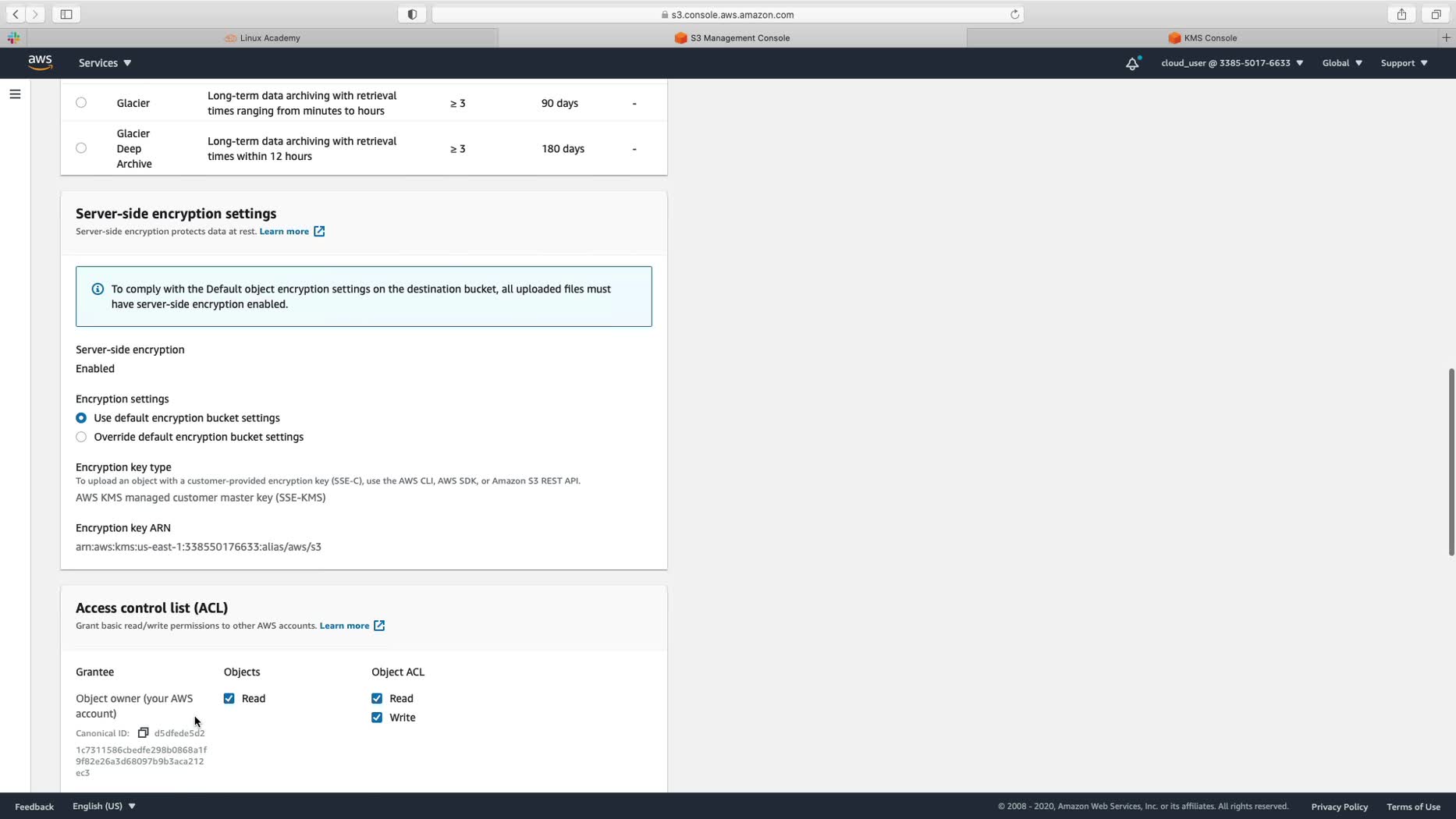Copy the Canonical ID with the copy icon

pyautogui.click(x=143, y=732)
